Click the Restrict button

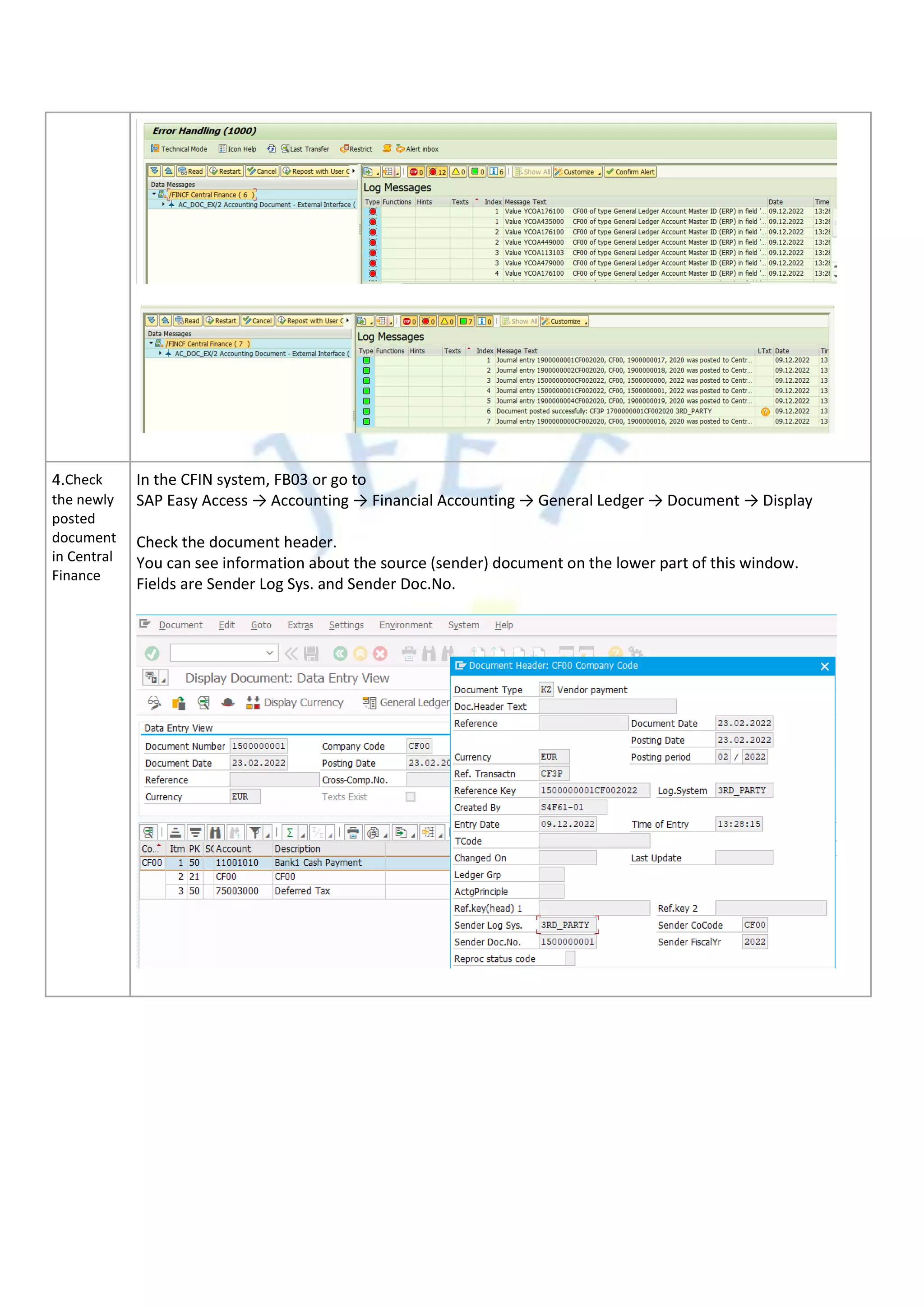point(356,149)
